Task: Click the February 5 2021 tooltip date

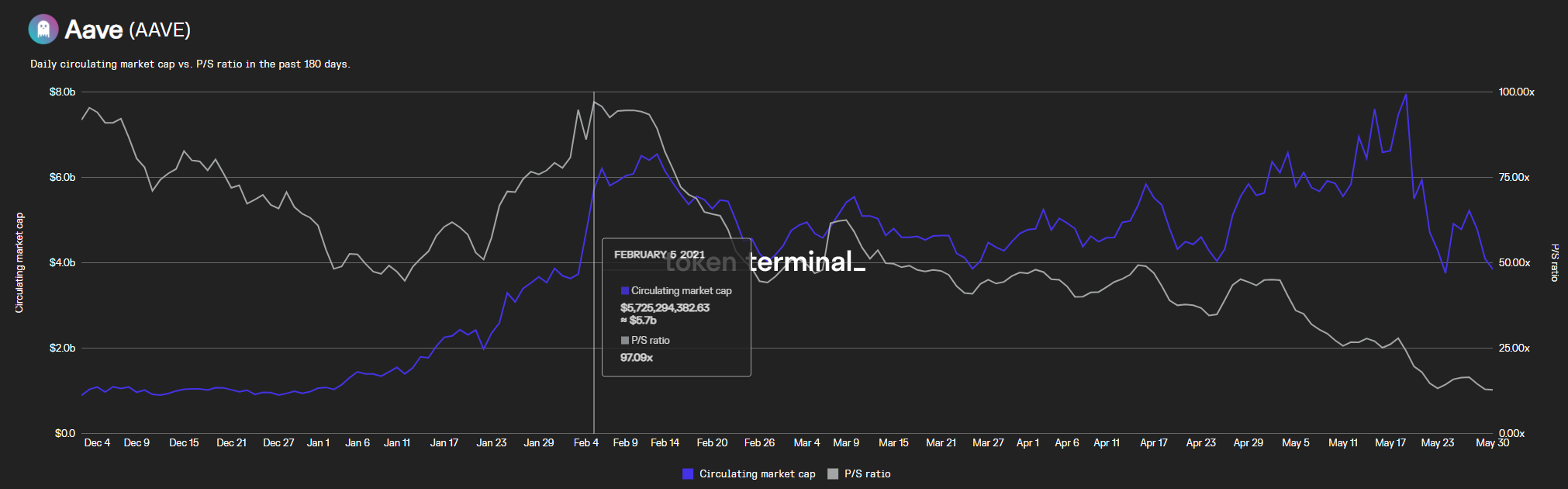Action: tap(659, 255)
